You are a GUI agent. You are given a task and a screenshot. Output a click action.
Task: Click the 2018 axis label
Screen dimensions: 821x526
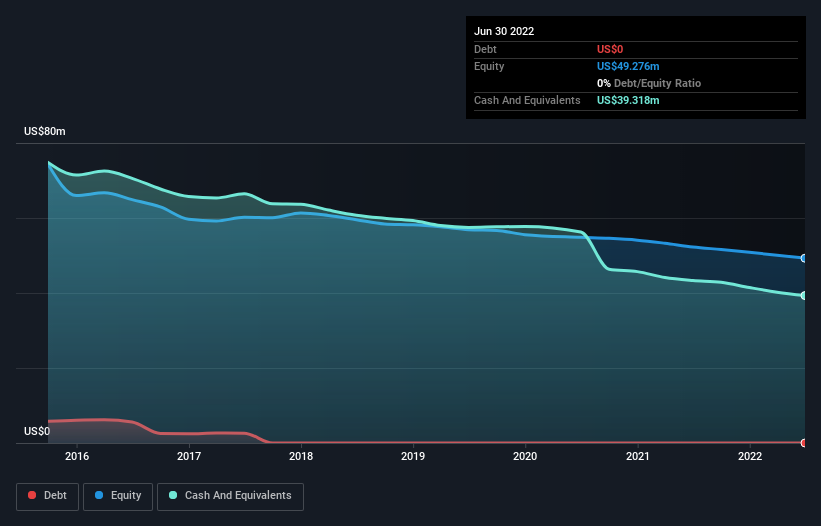[x=301, y=456]
